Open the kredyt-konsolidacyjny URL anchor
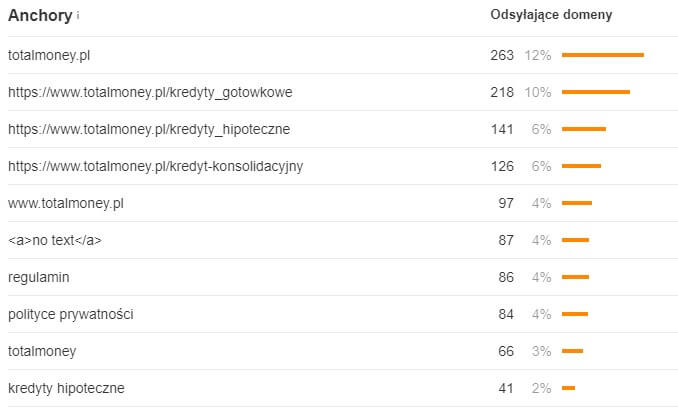Image resolution: width=678 pixels, height=408 pixels. point(155,166)
